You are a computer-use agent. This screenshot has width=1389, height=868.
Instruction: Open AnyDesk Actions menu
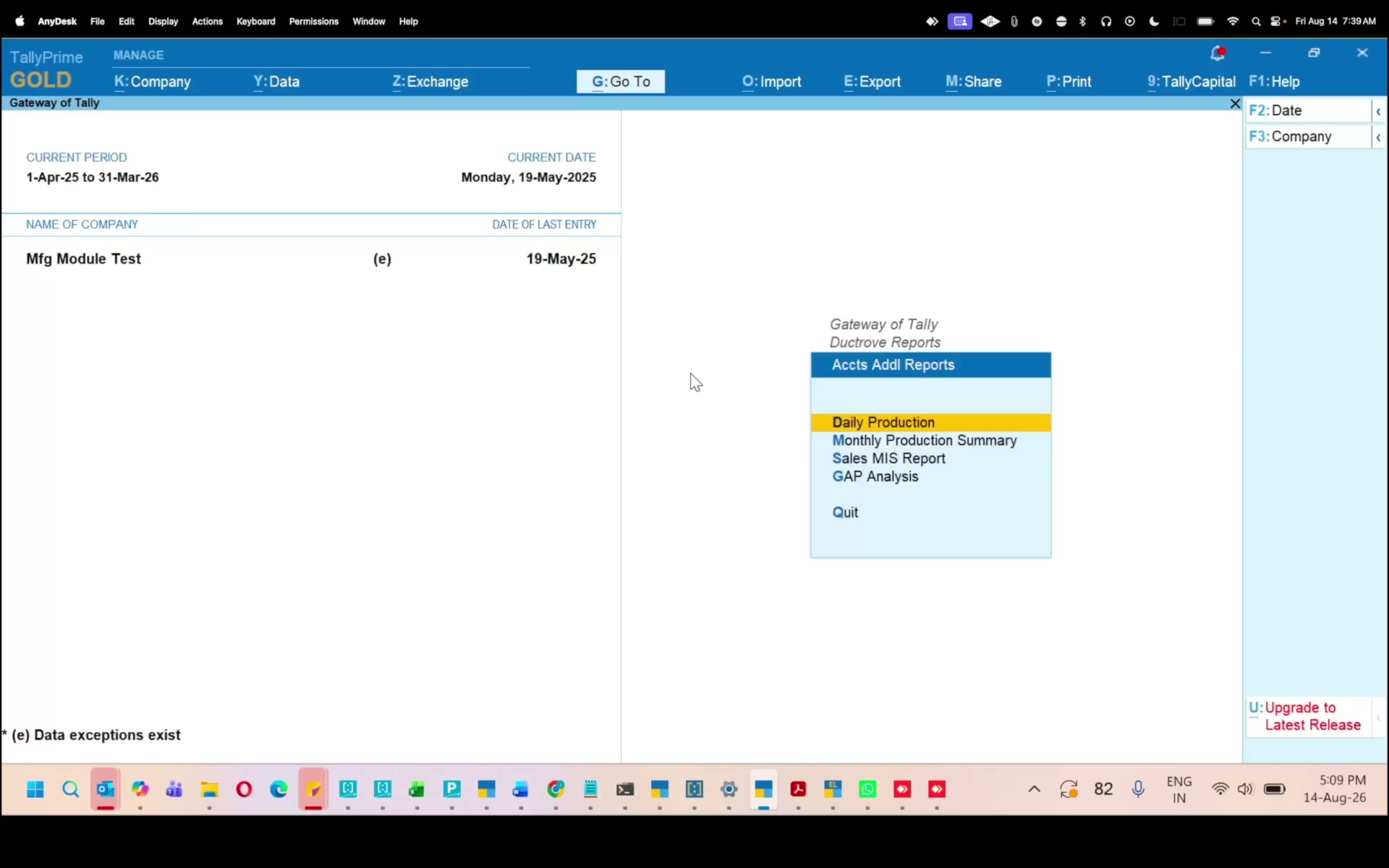(x=208, y=22)
